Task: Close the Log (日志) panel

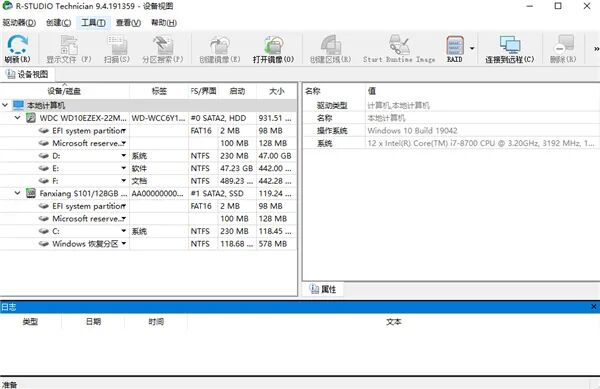Action: pyautogui.click(x=593, y=307)
